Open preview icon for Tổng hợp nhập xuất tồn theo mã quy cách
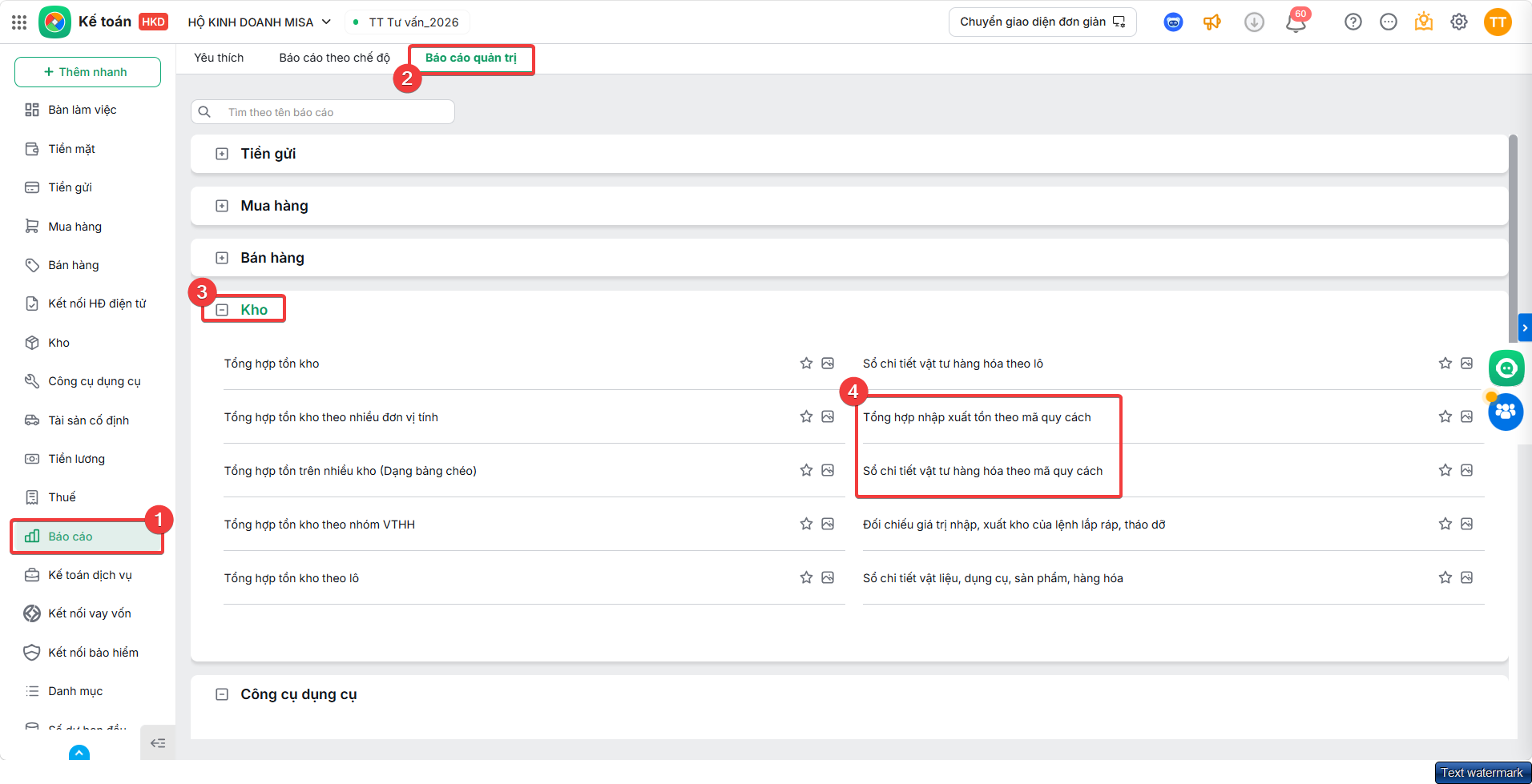The image size is (1532, 784). point(1466,416)
